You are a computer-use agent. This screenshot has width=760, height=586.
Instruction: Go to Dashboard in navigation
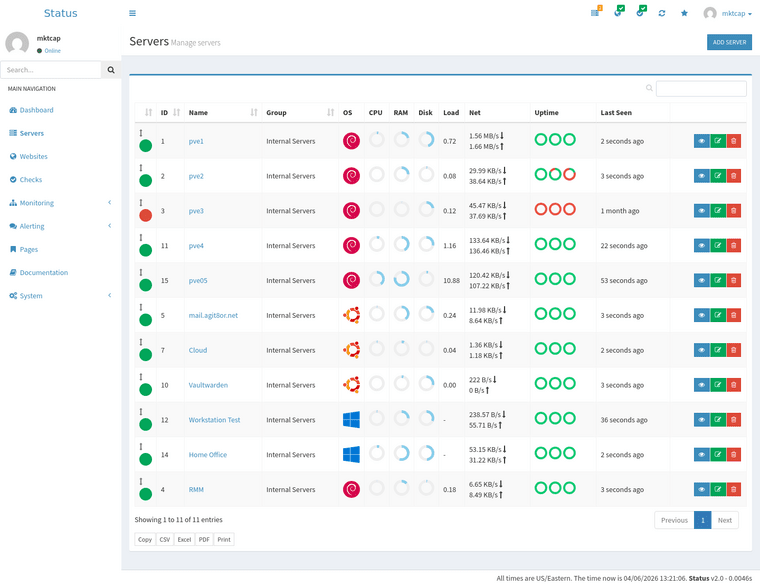click(x=36, y=110)
